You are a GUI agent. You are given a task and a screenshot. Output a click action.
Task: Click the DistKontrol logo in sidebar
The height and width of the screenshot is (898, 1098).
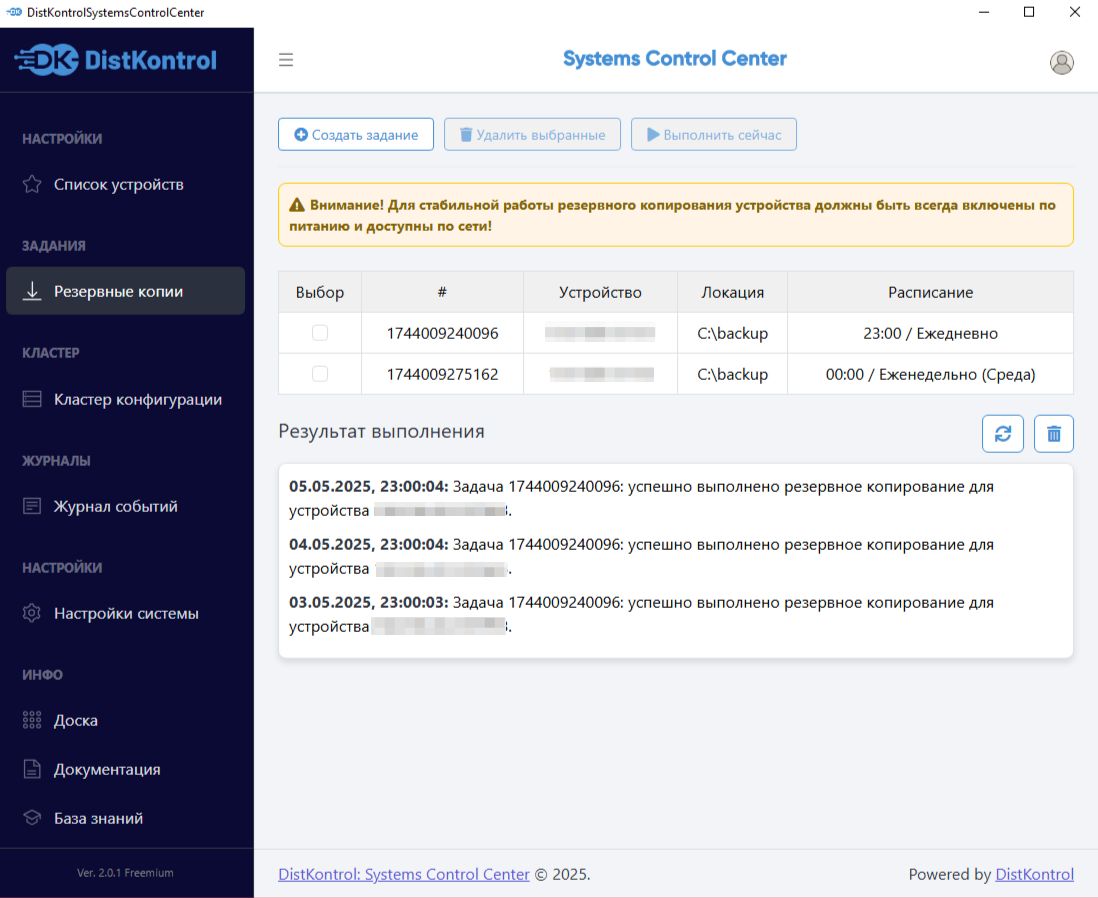click(x=116, y=60)
